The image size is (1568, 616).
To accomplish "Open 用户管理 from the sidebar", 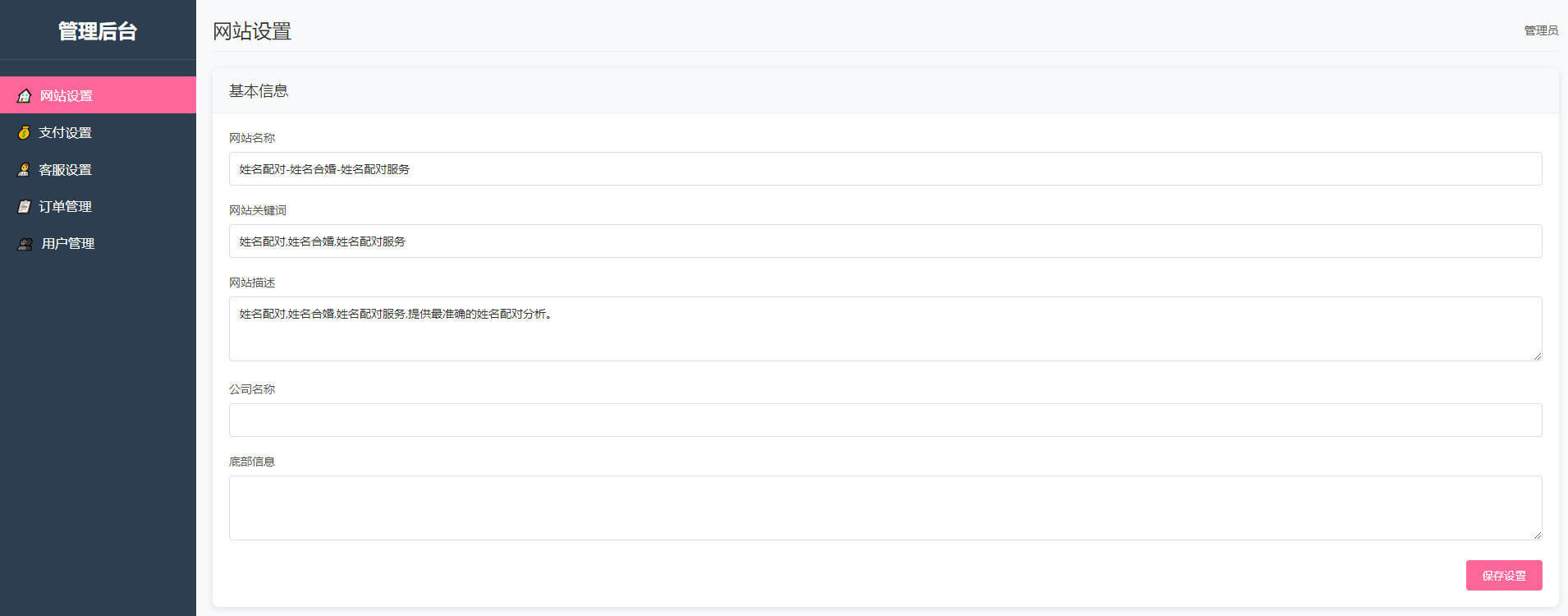I will tap(68, 244).
